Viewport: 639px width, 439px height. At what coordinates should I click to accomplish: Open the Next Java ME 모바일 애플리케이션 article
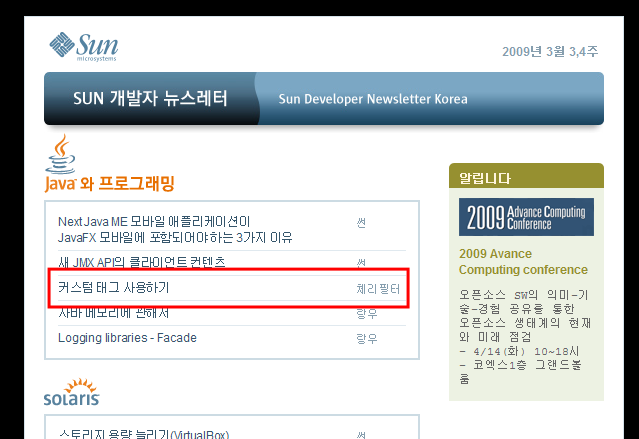(175, 229)
